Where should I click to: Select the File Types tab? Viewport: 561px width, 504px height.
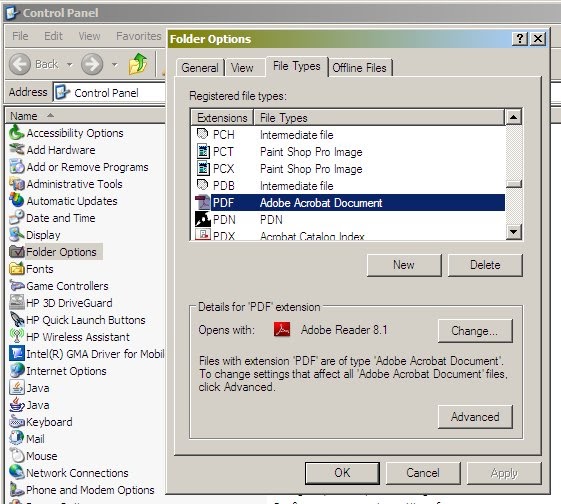tap(297, 66)
